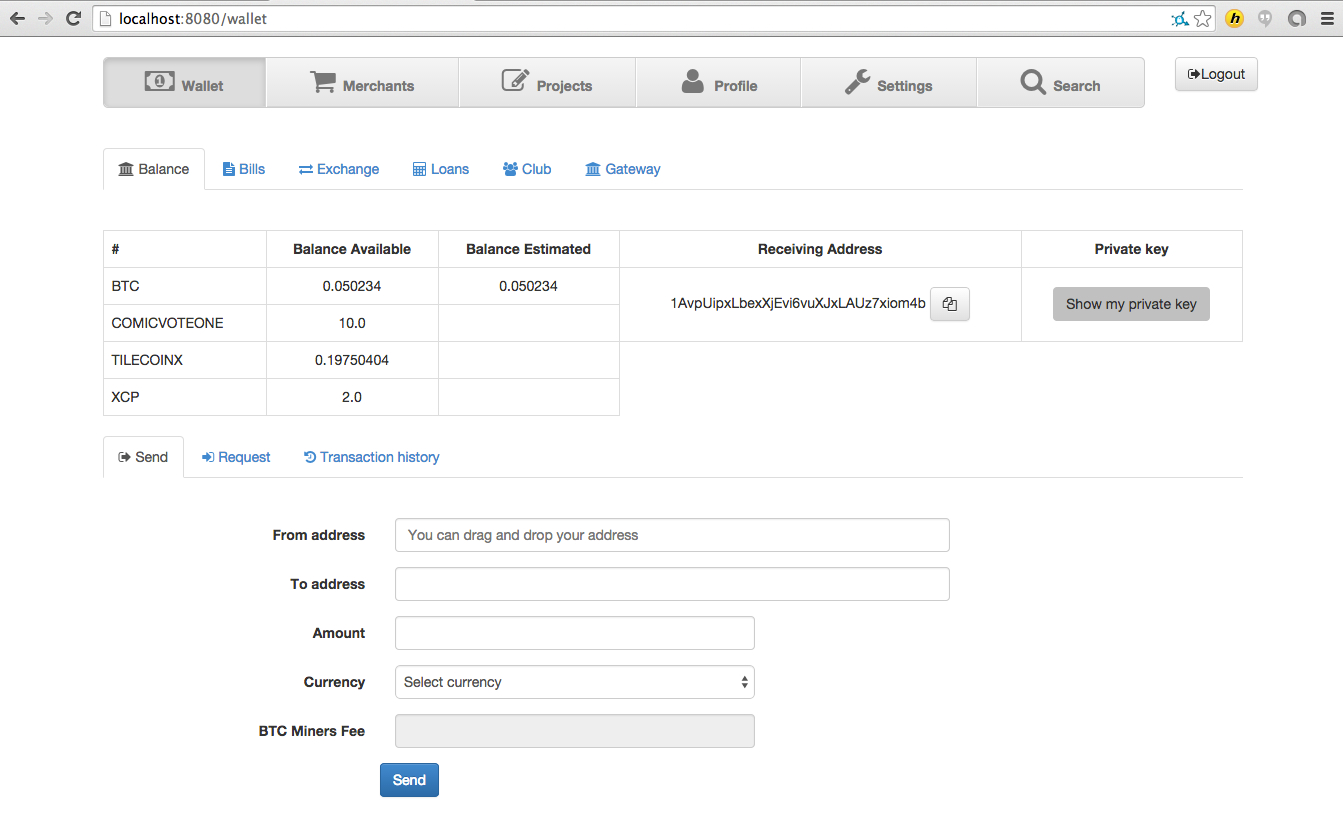Viewport: 1343px width, 815px height.
Task: Click the Private key column header
Action: coord(1132,249)
